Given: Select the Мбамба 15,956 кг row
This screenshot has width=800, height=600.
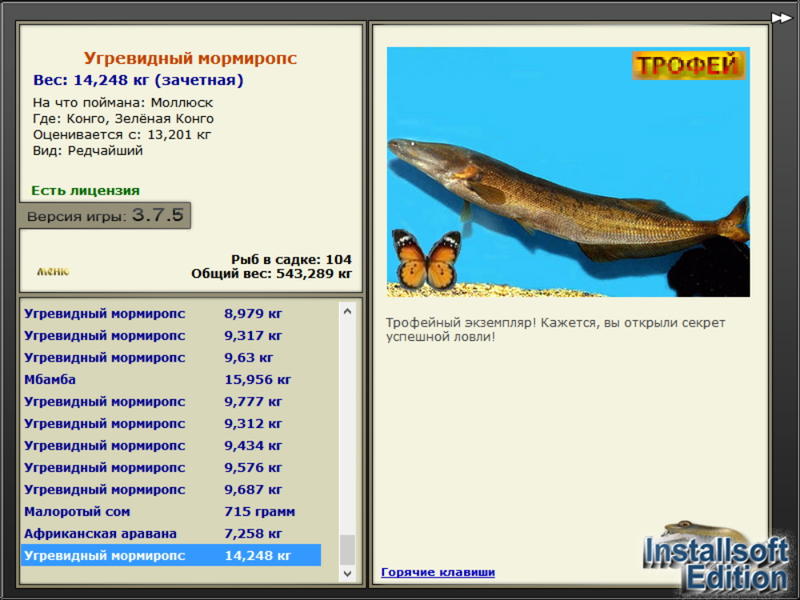Looking at the screenshot, I should (x=171, y=379).
